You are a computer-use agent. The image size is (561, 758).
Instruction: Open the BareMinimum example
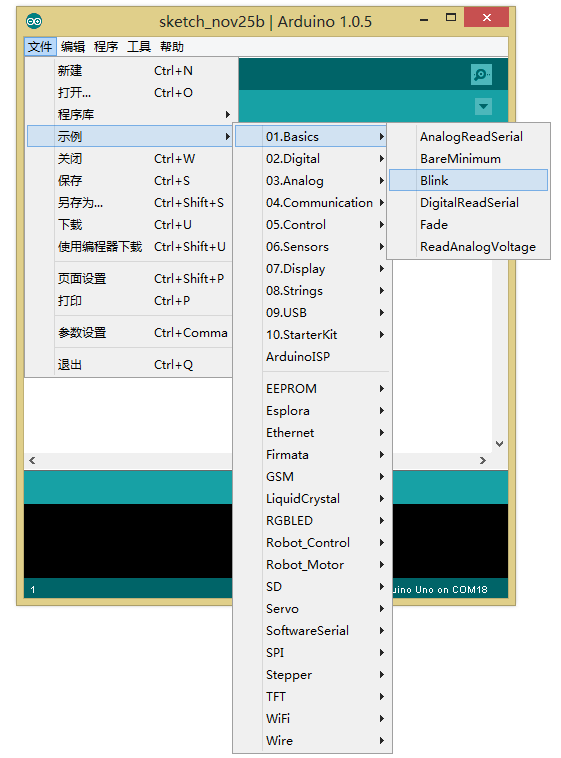tap(468, 159)
